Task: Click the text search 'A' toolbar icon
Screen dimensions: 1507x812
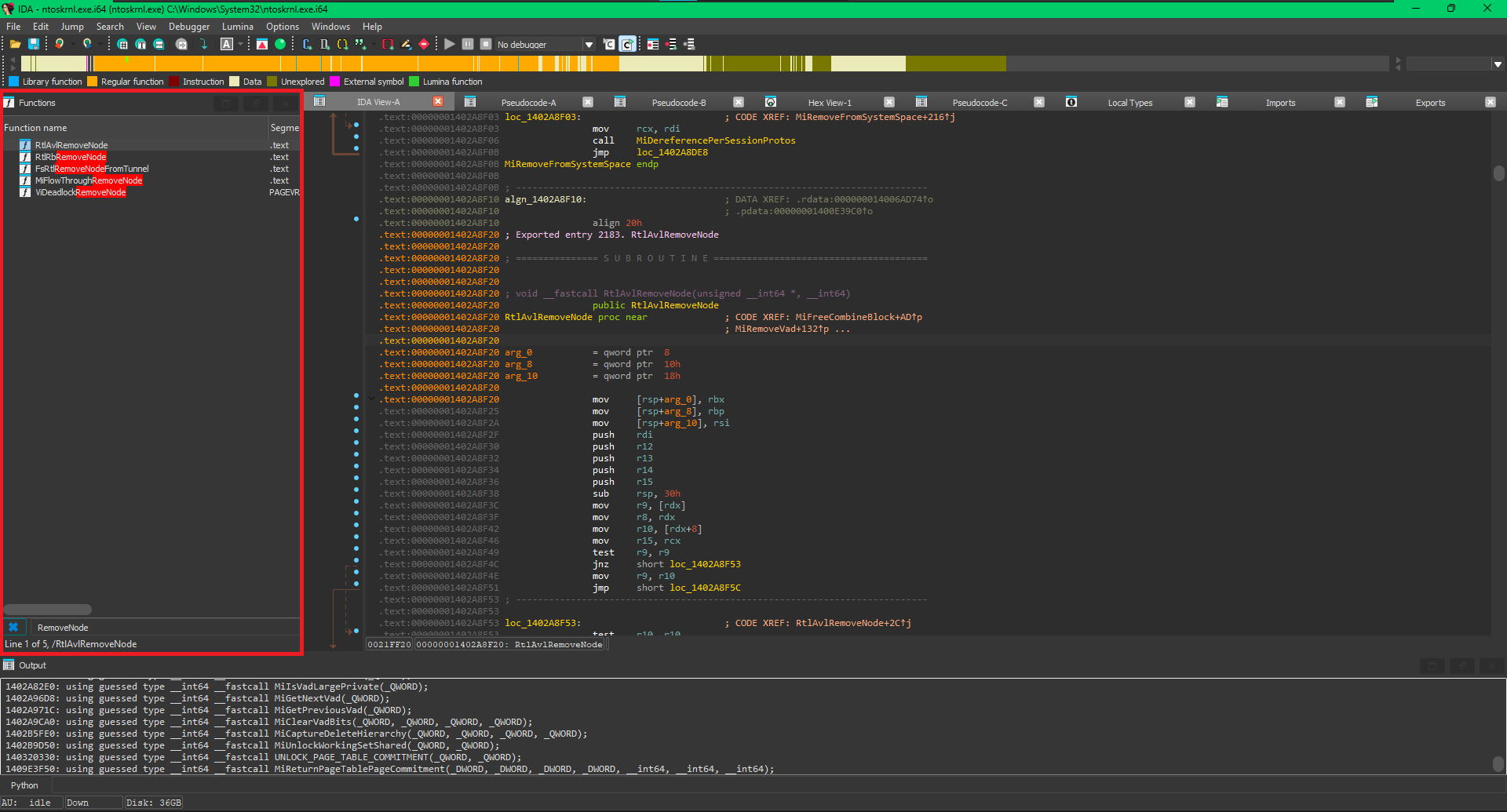Action: pos(226,45)
